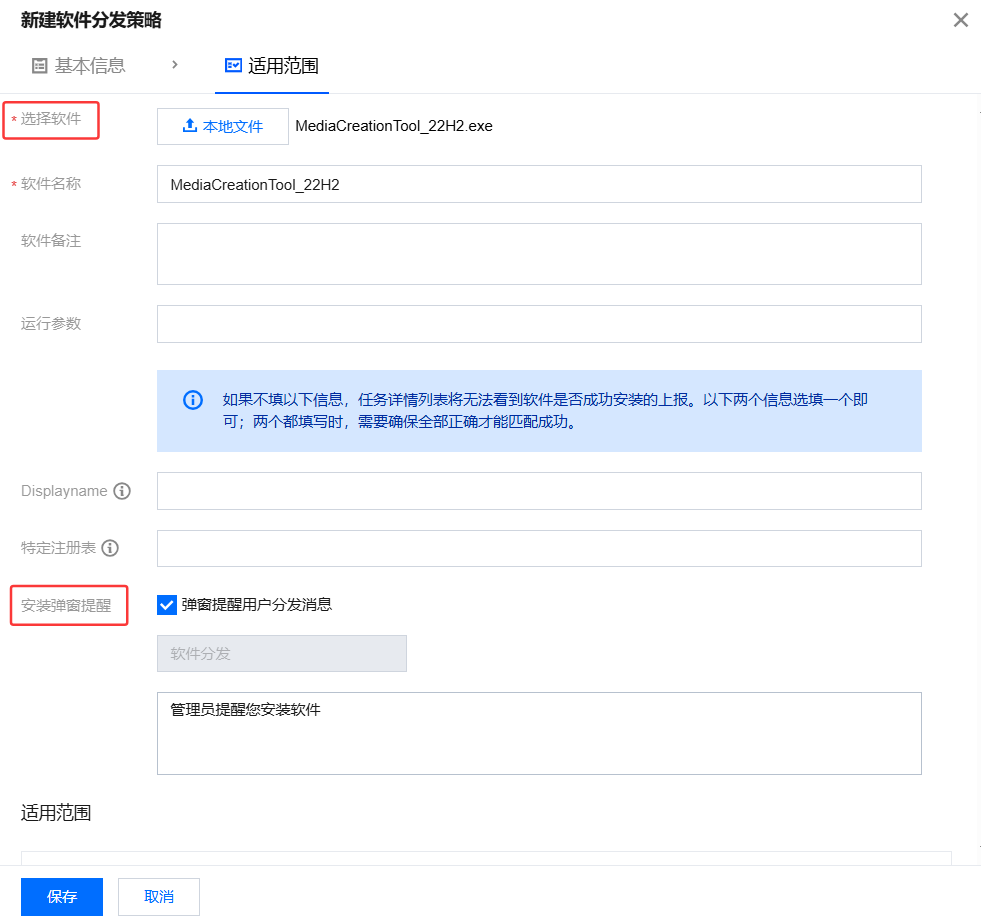
Task: Focus the 运行参数 input field
Action: pos(538,324)
